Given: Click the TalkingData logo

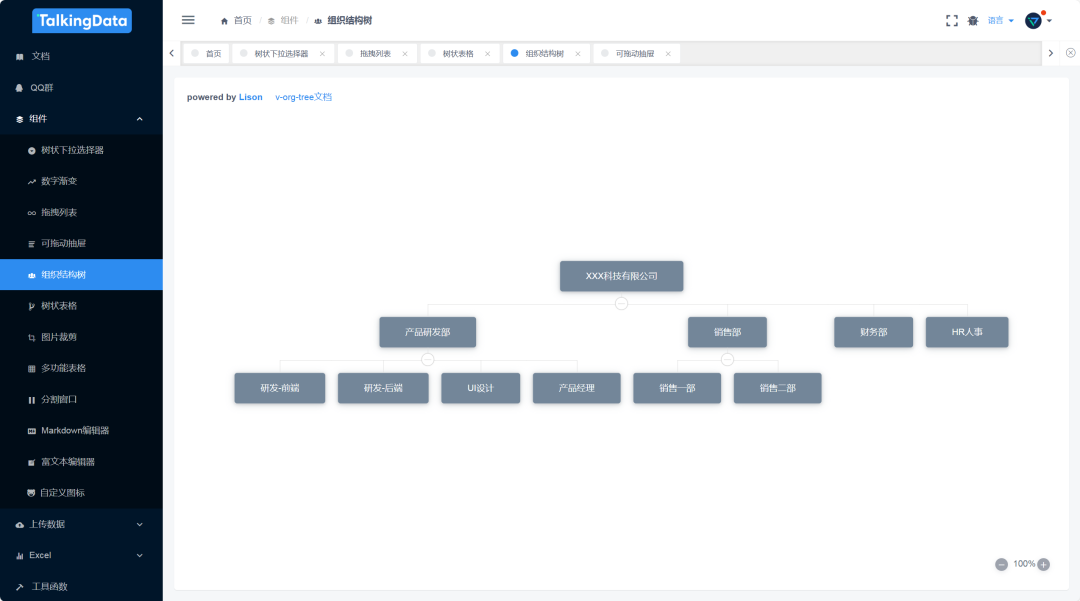Looking at the screenshot, I should pos(81,21).
